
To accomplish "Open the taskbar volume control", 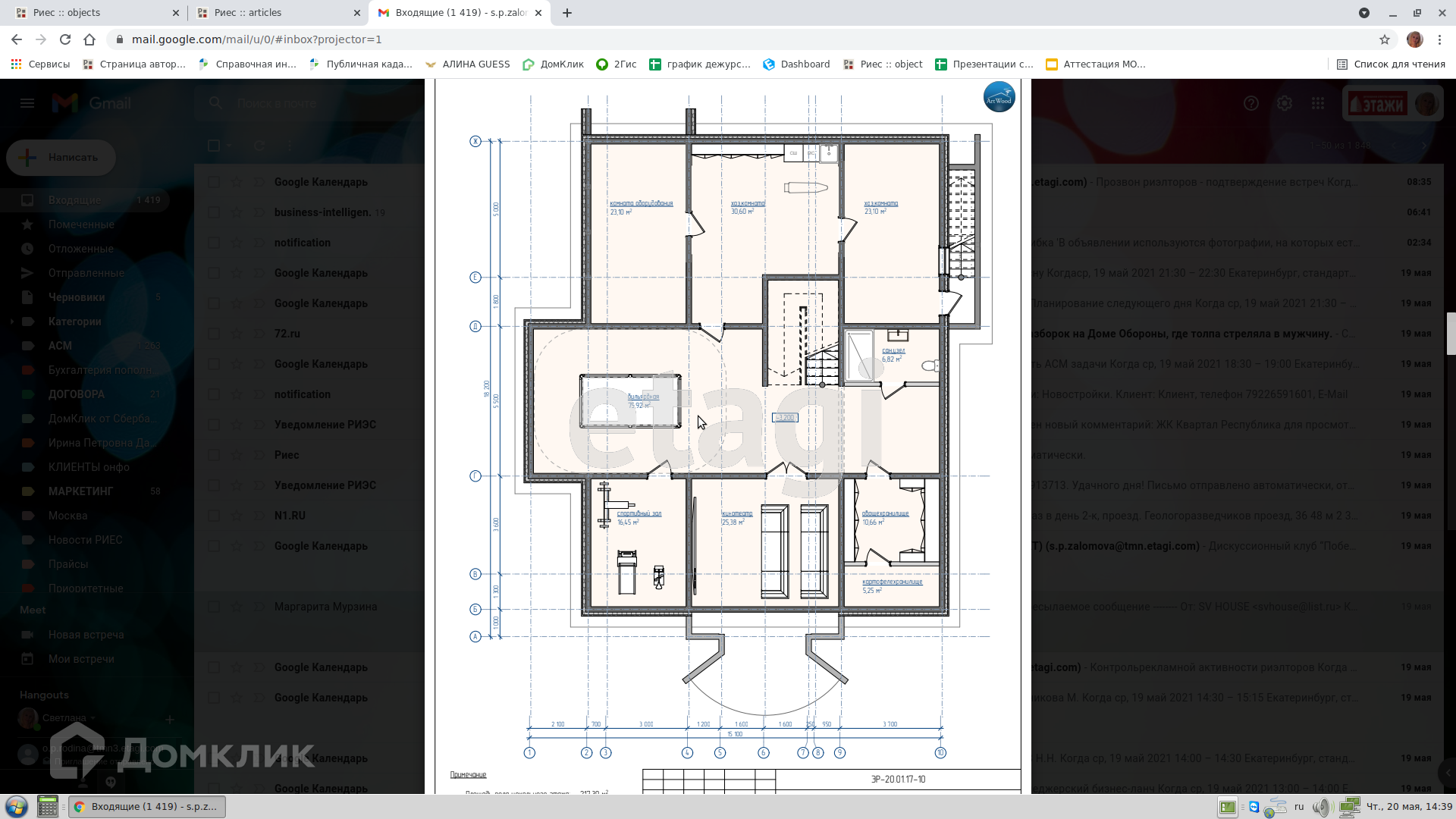I will (x=1323, y=807).
